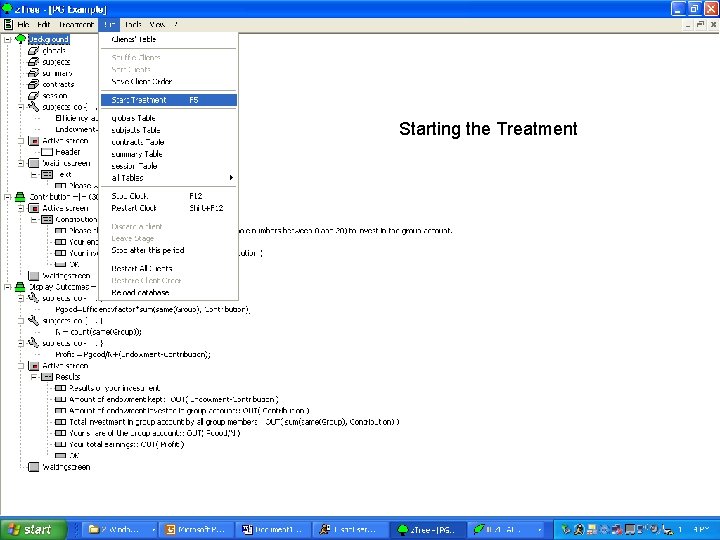Choose Restart Clock in Run menu
Screen dimensions: 720x540
[x=169, y=208]
